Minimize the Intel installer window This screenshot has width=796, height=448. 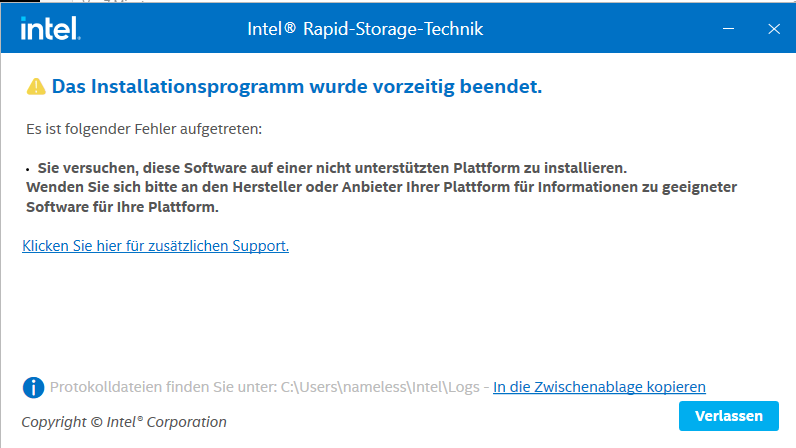pyautogui.click(x=729, y=29)
